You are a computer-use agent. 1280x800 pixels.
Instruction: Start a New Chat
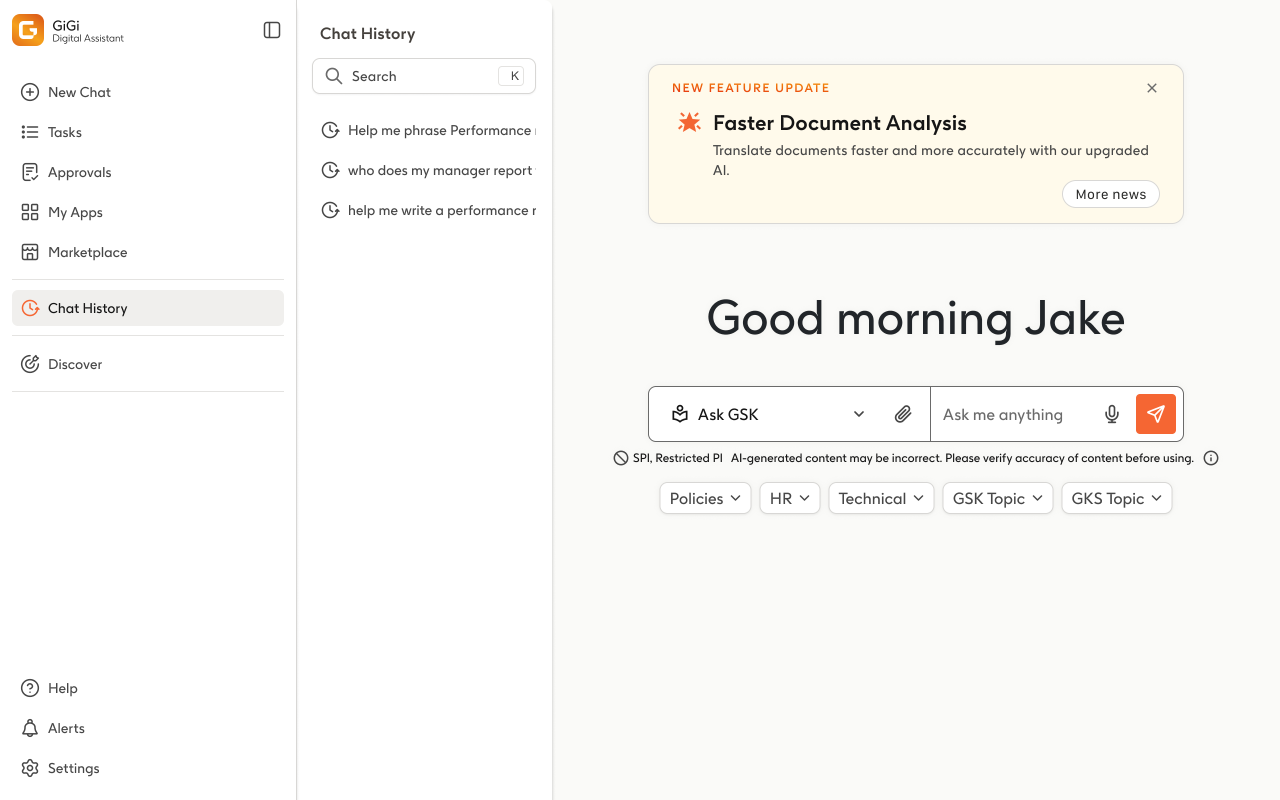coord(148,92)
